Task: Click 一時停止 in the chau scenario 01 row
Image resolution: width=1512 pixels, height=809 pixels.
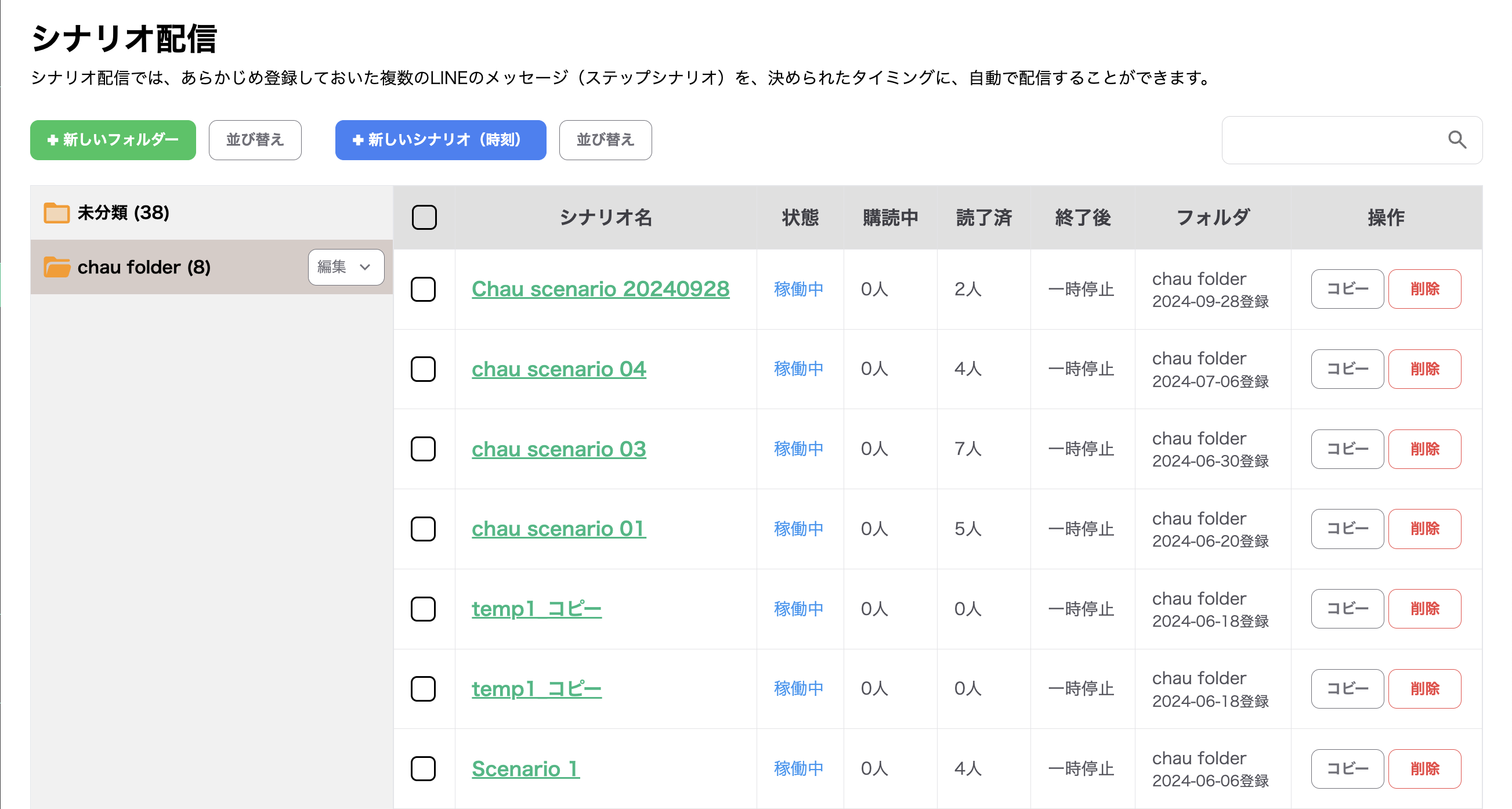Action: (1080, 528)
